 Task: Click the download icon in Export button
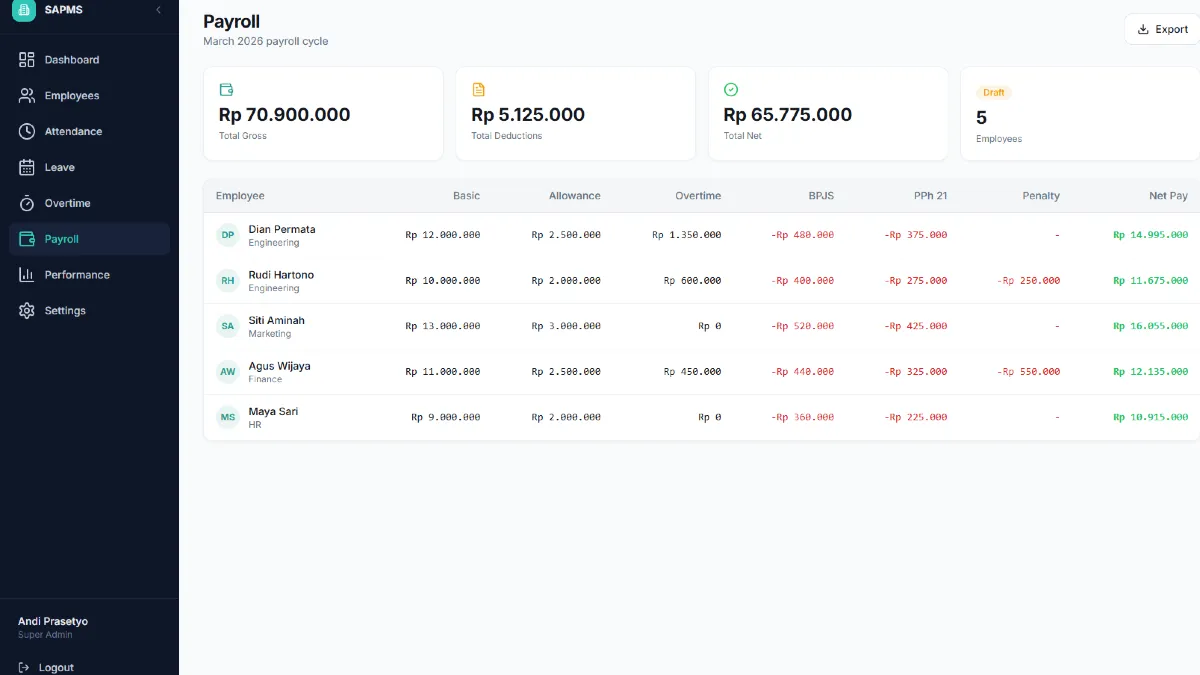tap(1143, 29)
